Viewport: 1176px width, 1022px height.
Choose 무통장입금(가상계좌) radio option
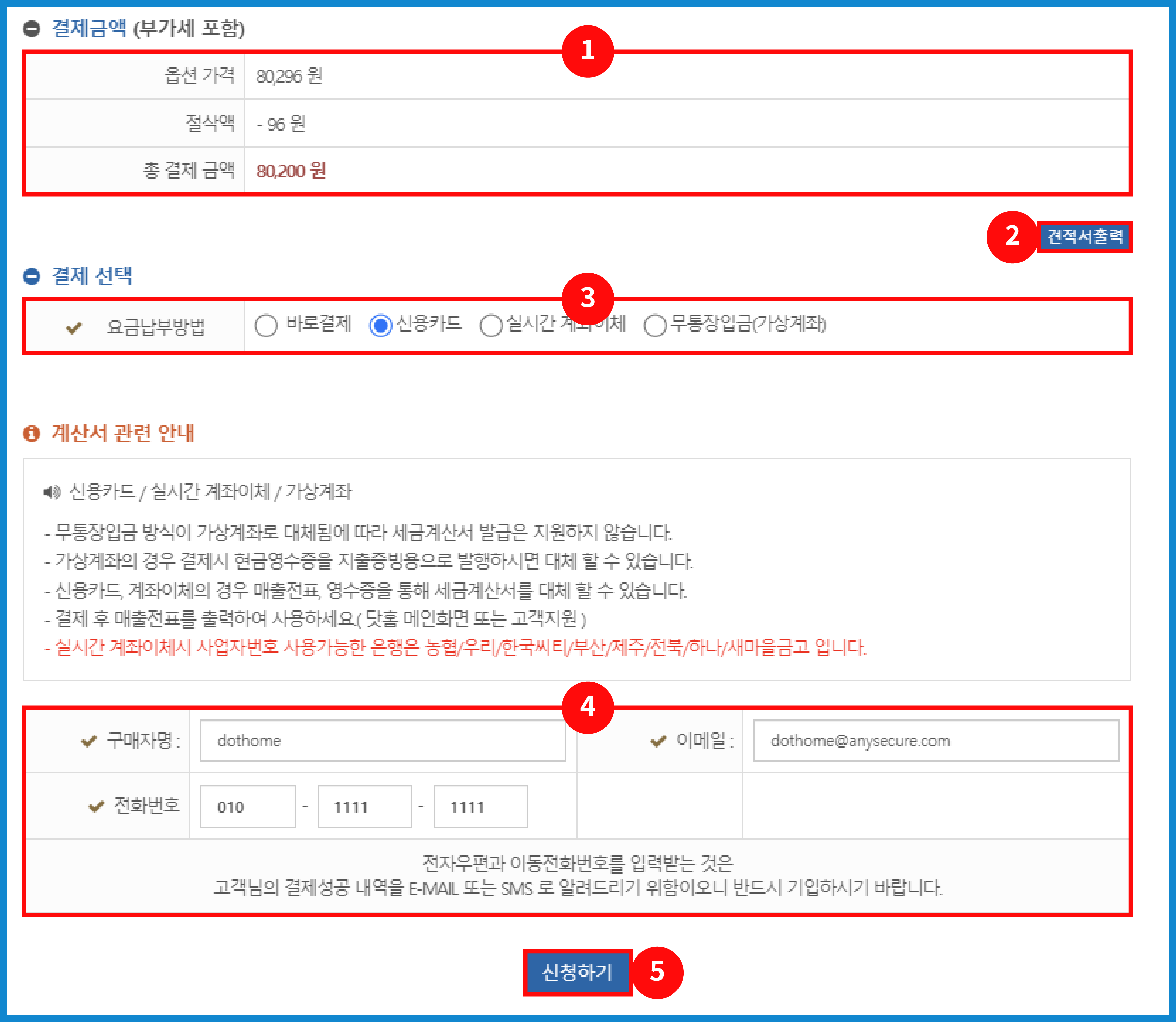point(655,326)
